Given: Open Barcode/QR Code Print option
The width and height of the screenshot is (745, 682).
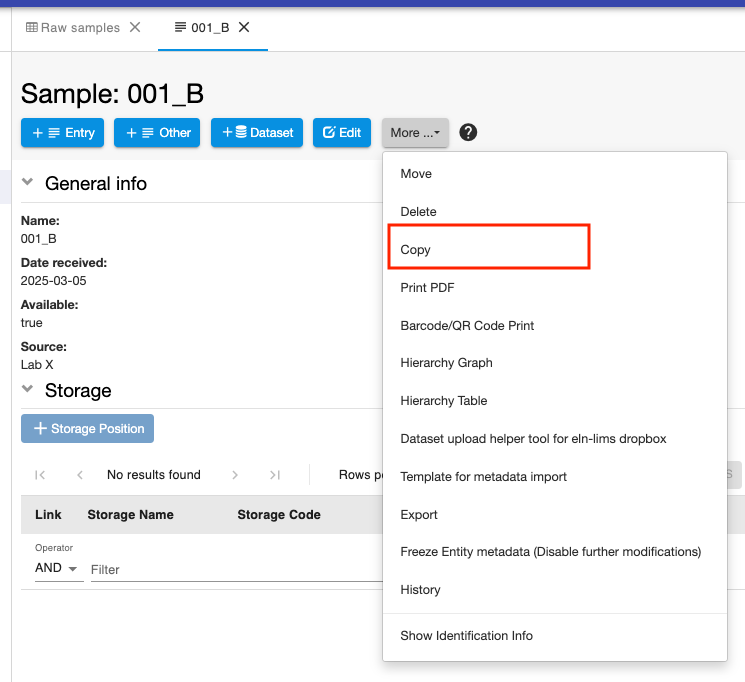Looking at the screenshot, I should [554, 326].
